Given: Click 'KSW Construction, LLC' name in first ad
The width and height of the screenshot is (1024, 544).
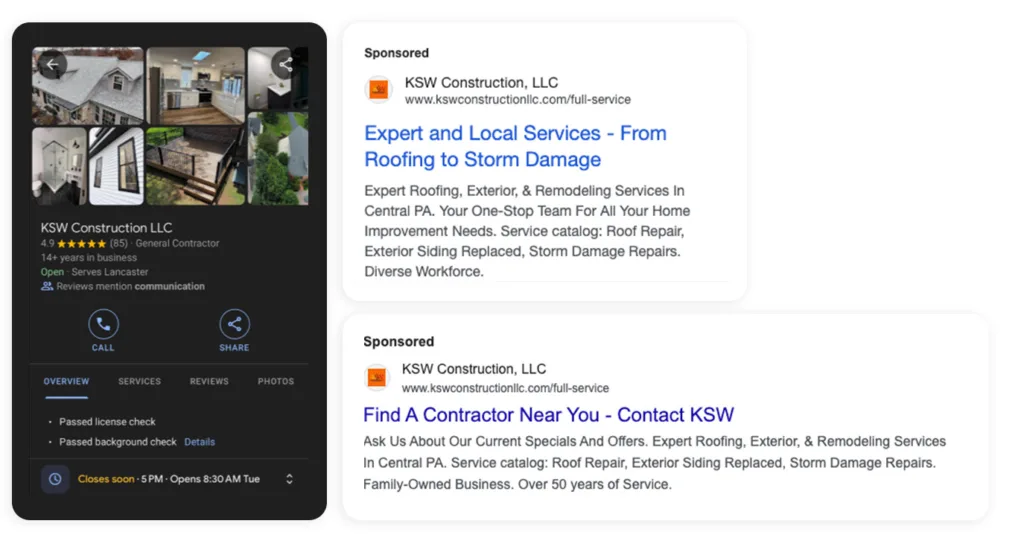Looking at the screenshot, I should 481,82.
